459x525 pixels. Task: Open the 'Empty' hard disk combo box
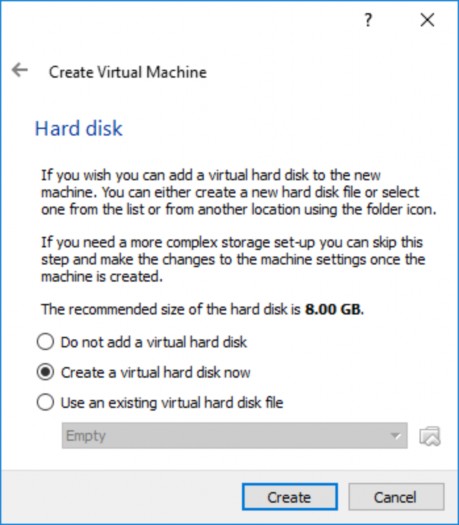[234, 436]
